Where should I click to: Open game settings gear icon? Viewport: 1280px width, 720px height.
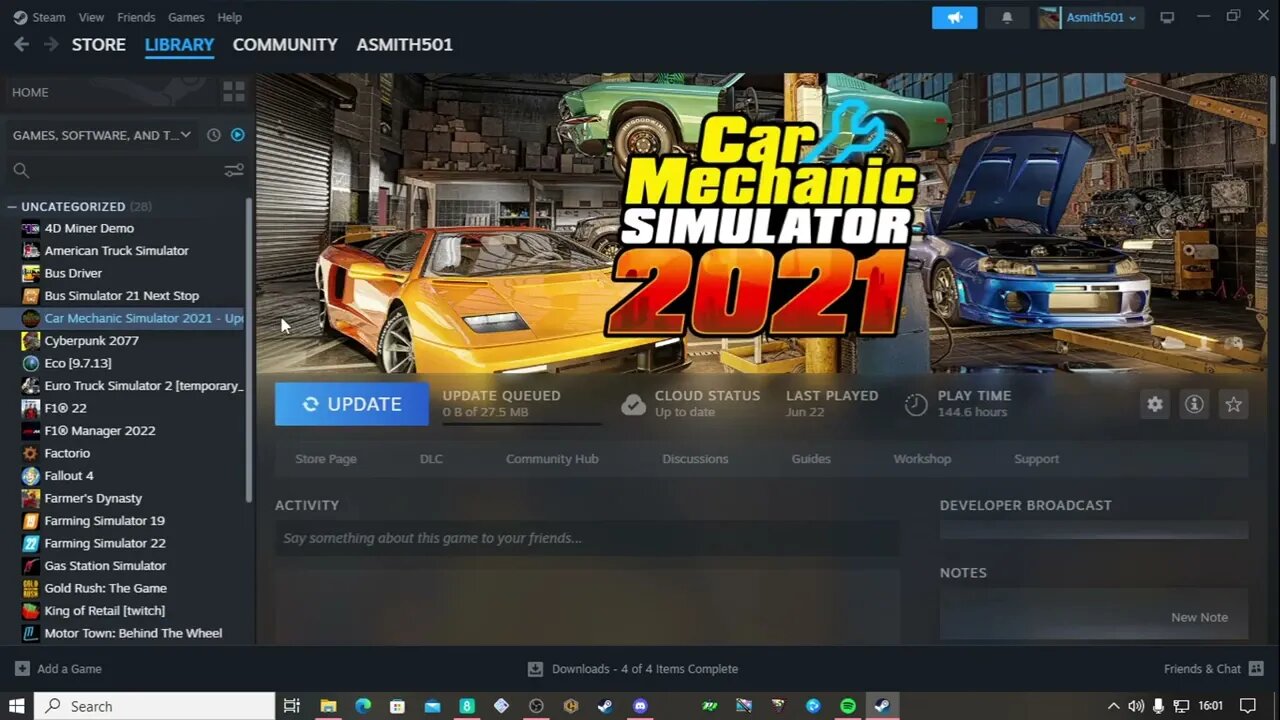tap(1155, 404)
